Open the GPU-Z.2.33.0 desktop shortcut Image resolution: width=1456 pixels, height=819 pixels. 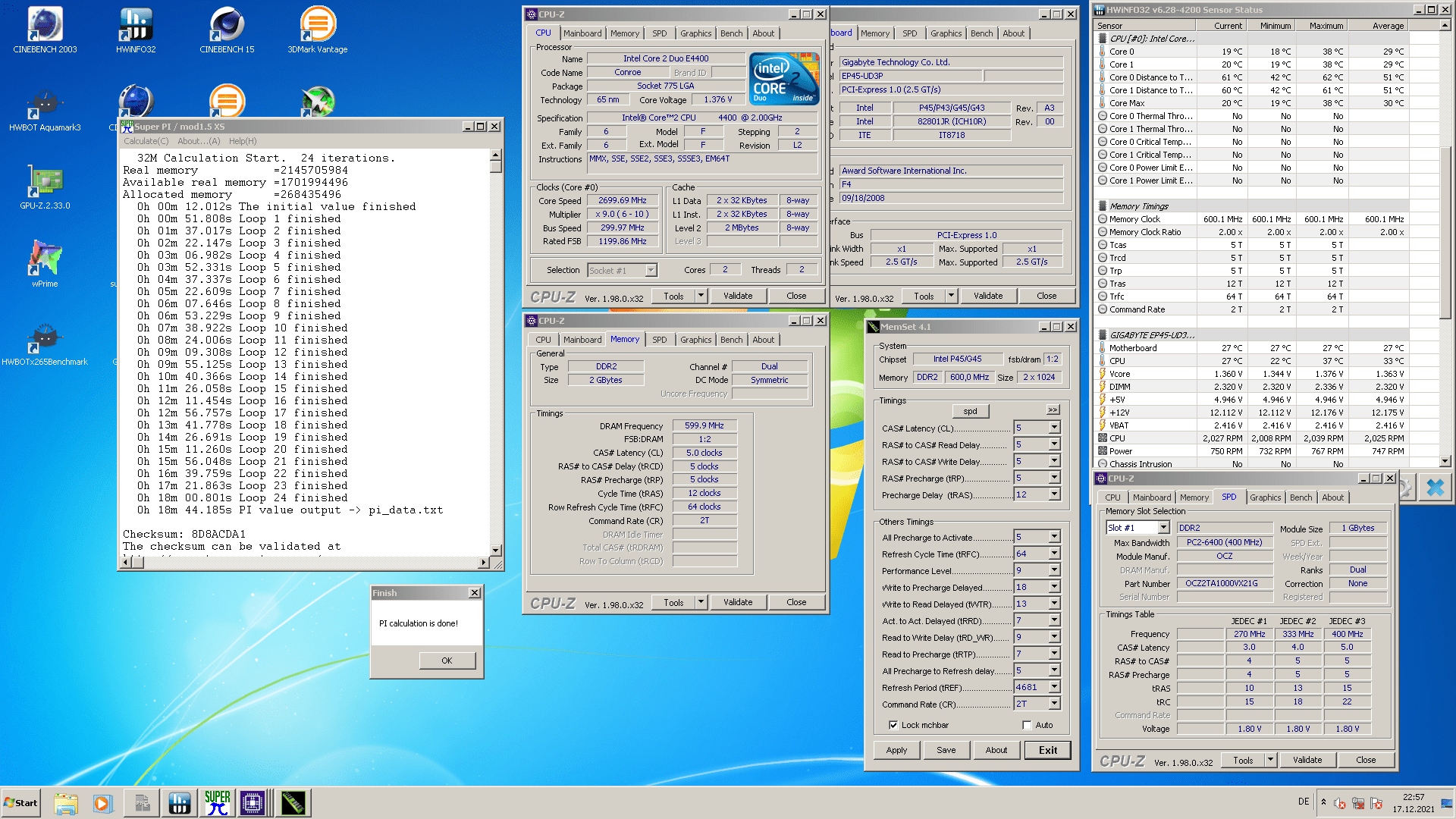(x=45, y=188)
